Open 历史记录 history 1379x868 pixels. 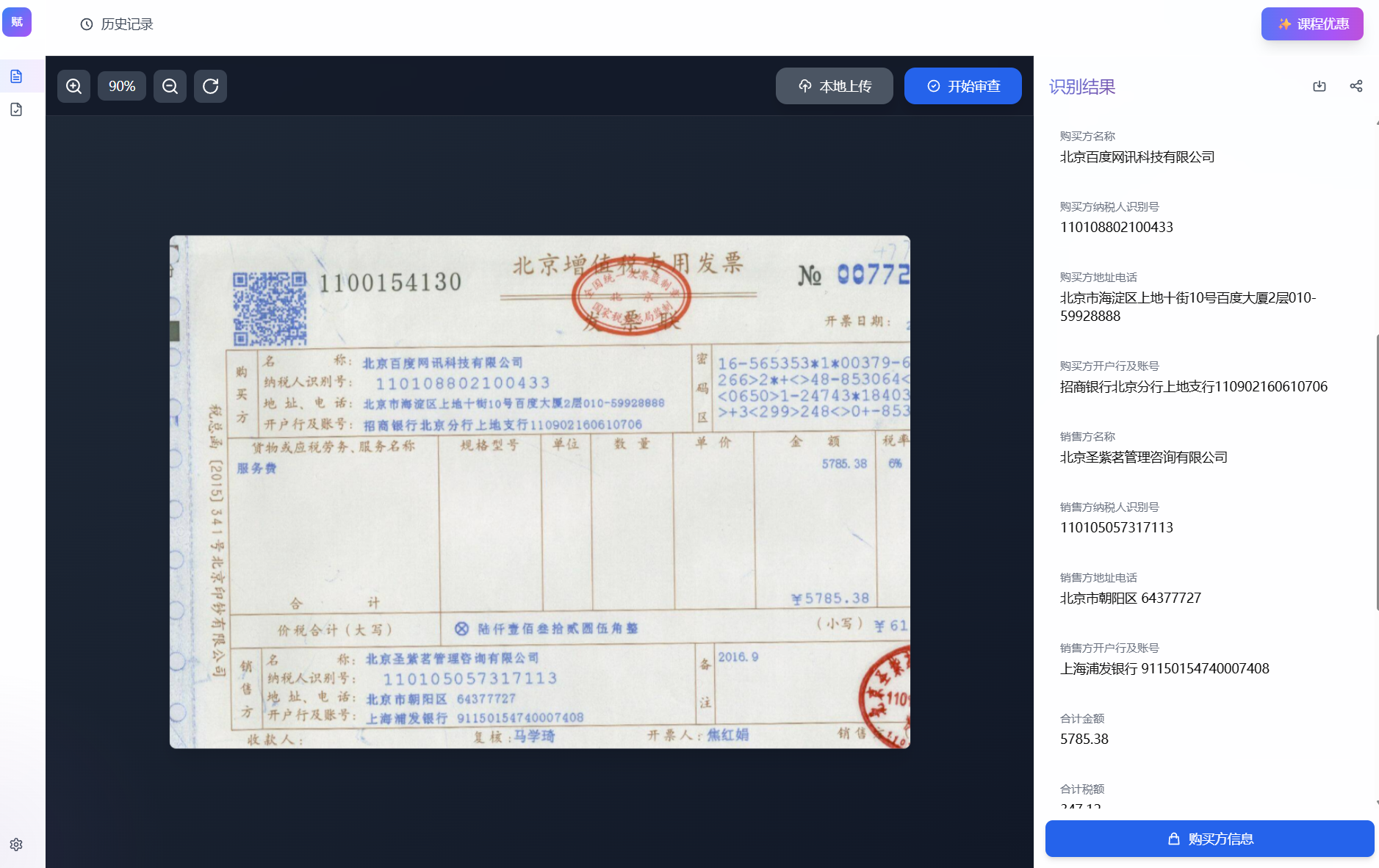pyautogui.click(x=117, y=24)
